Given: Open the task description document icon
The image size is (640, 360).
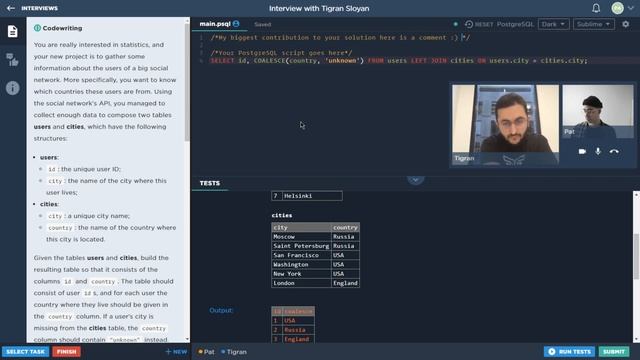Looking at the screenshot, I should [13, 31].
